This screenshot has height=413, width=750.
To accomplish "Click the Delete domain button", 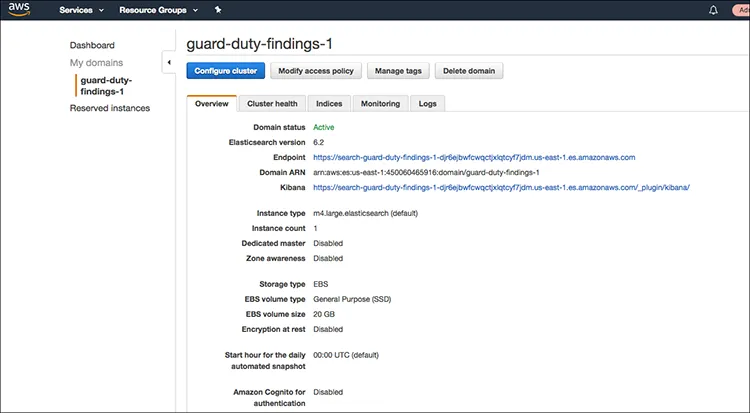I will 469,71.
